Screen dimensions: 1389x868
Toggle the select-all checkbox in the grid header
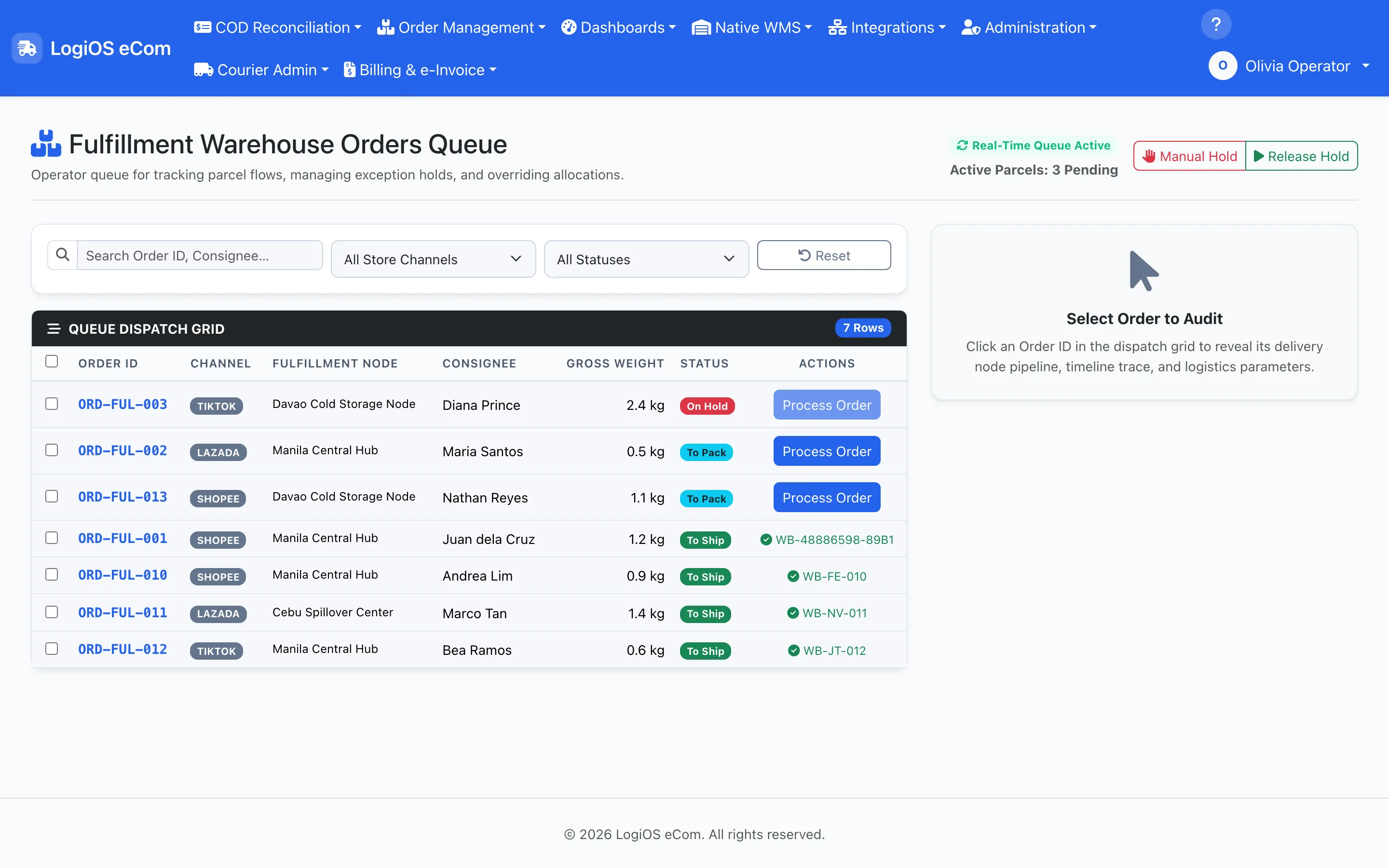(52, 361)
